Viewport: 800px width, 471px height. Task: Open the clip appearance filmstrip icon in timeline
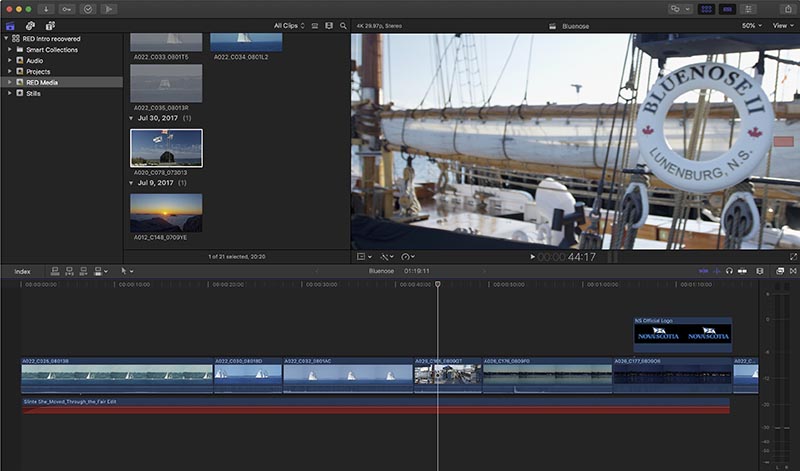pos(760,271)
